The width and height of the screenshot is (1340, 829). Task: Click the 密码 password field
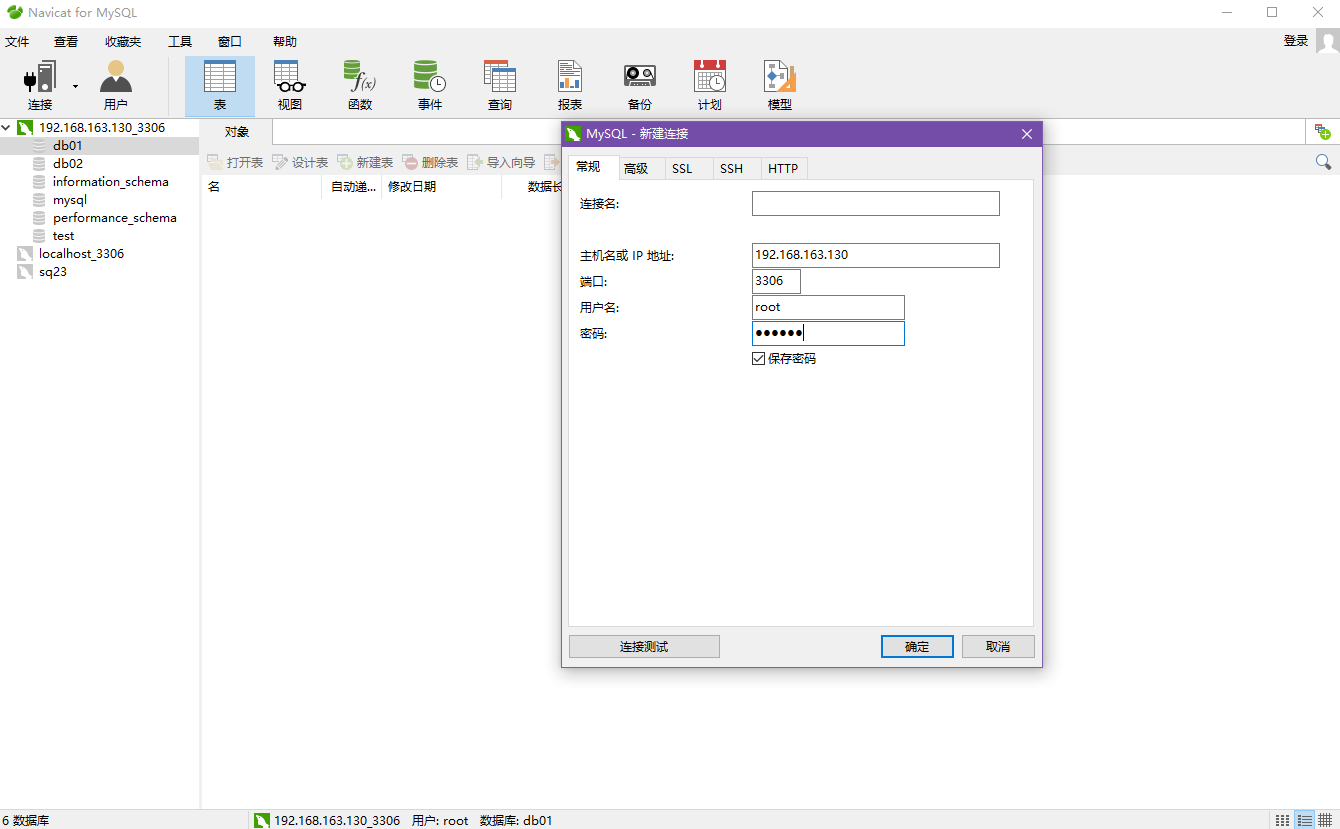coord(828,333)
